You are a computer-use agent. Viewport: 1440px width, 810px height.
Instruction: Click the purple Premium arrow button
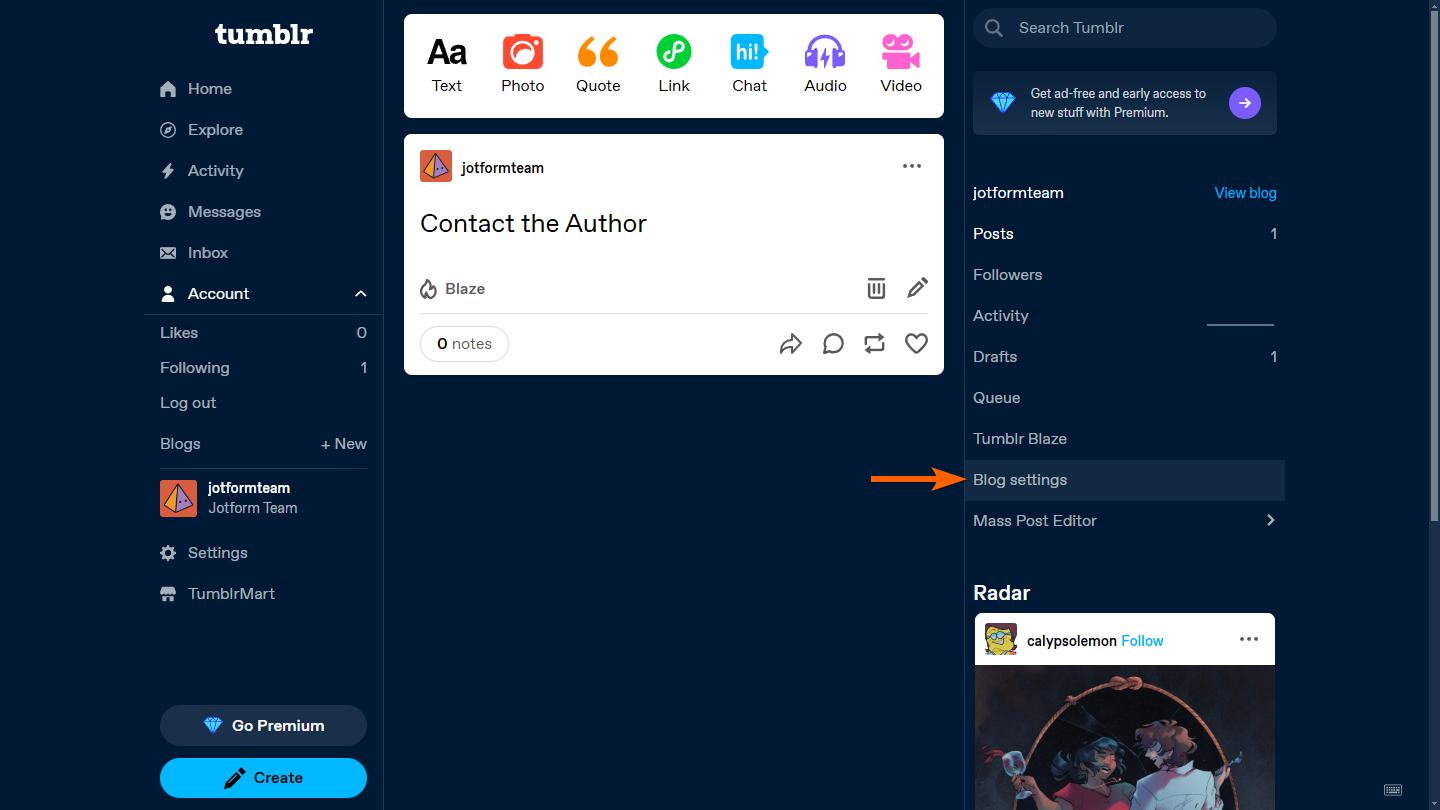1245,103
